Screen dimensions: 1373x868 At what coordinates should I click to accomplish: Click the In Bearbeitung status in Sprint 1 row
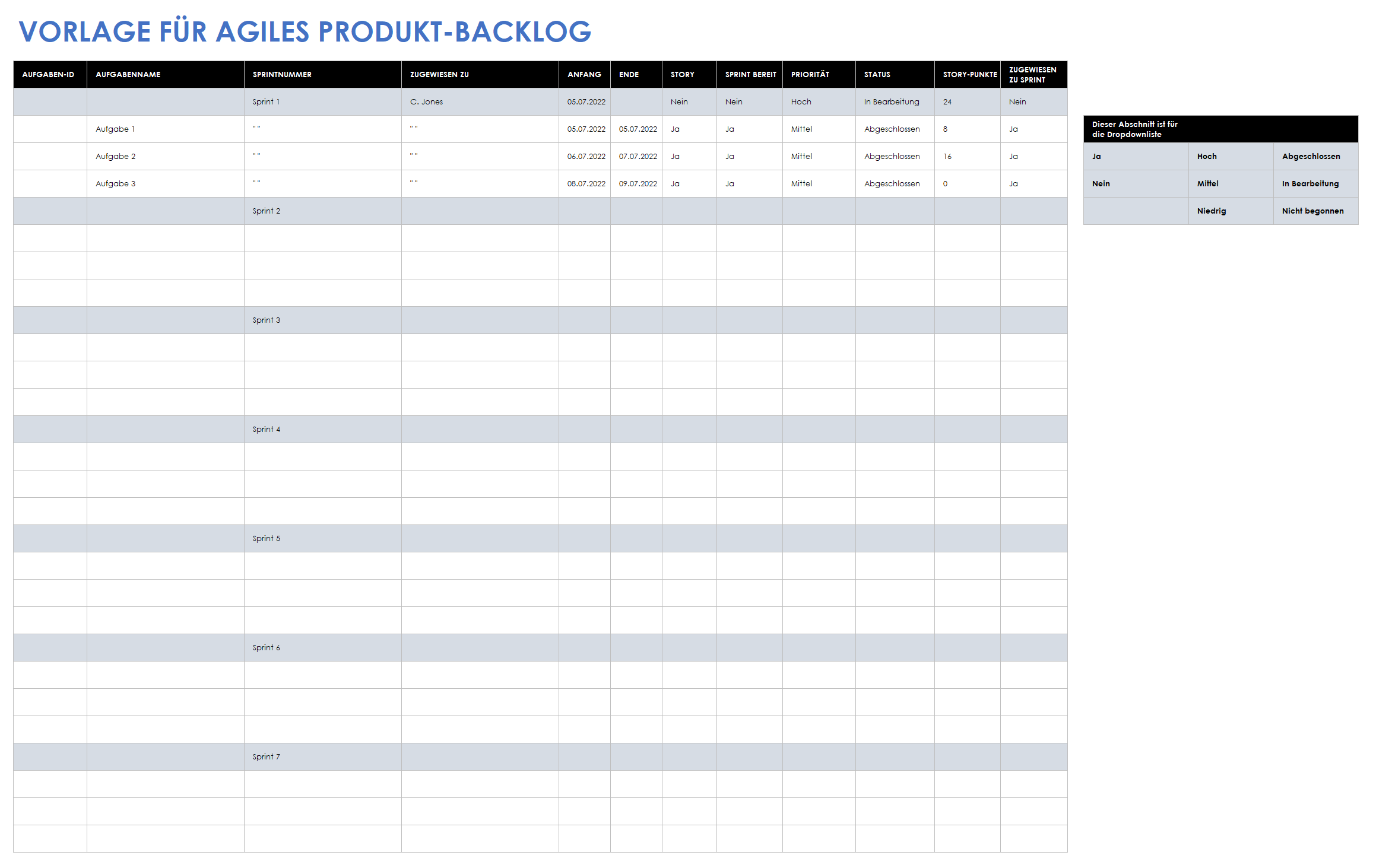tap(895, 101)
